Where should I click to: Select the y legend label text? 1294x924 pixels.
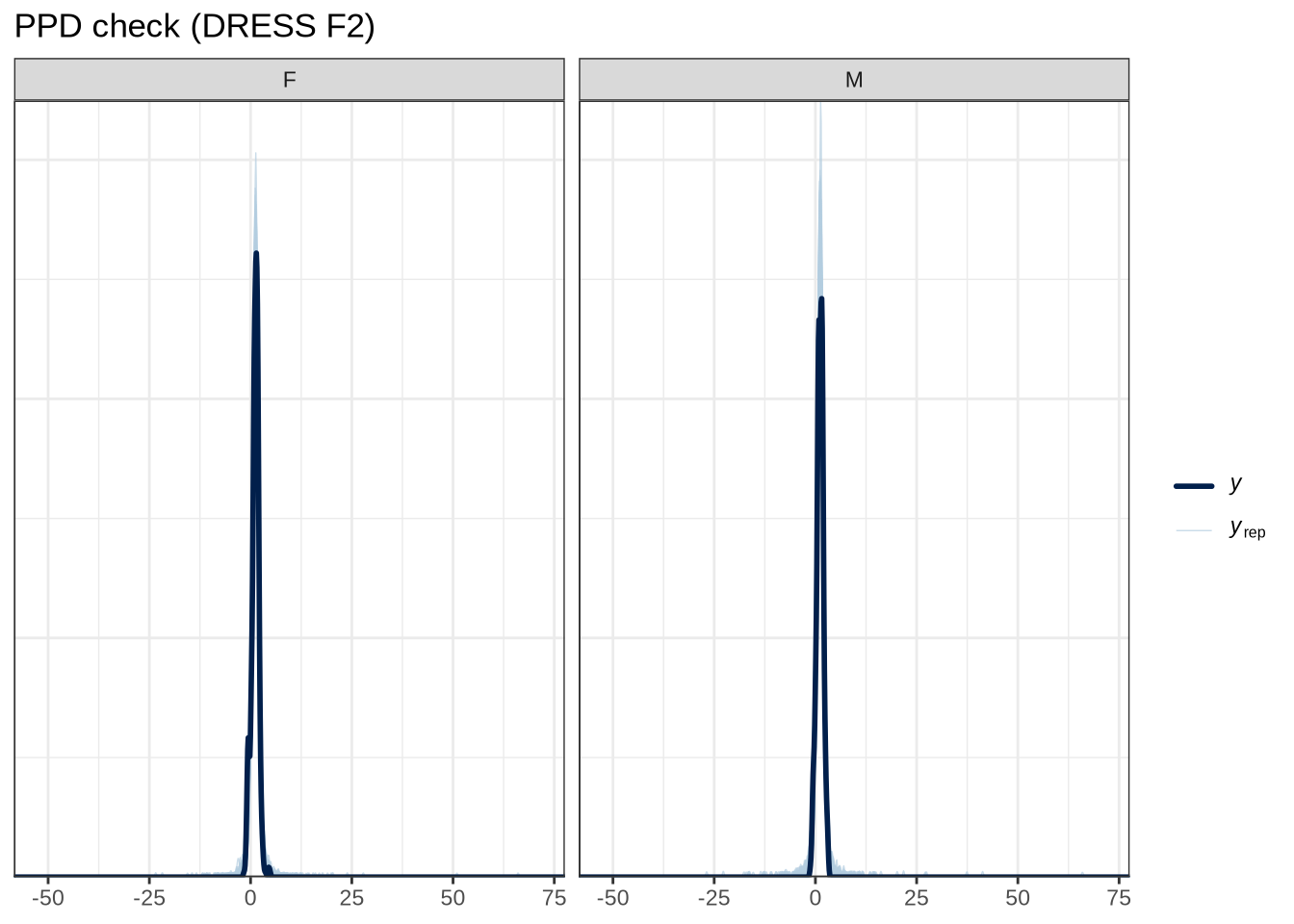click(x=1236, y=484)
